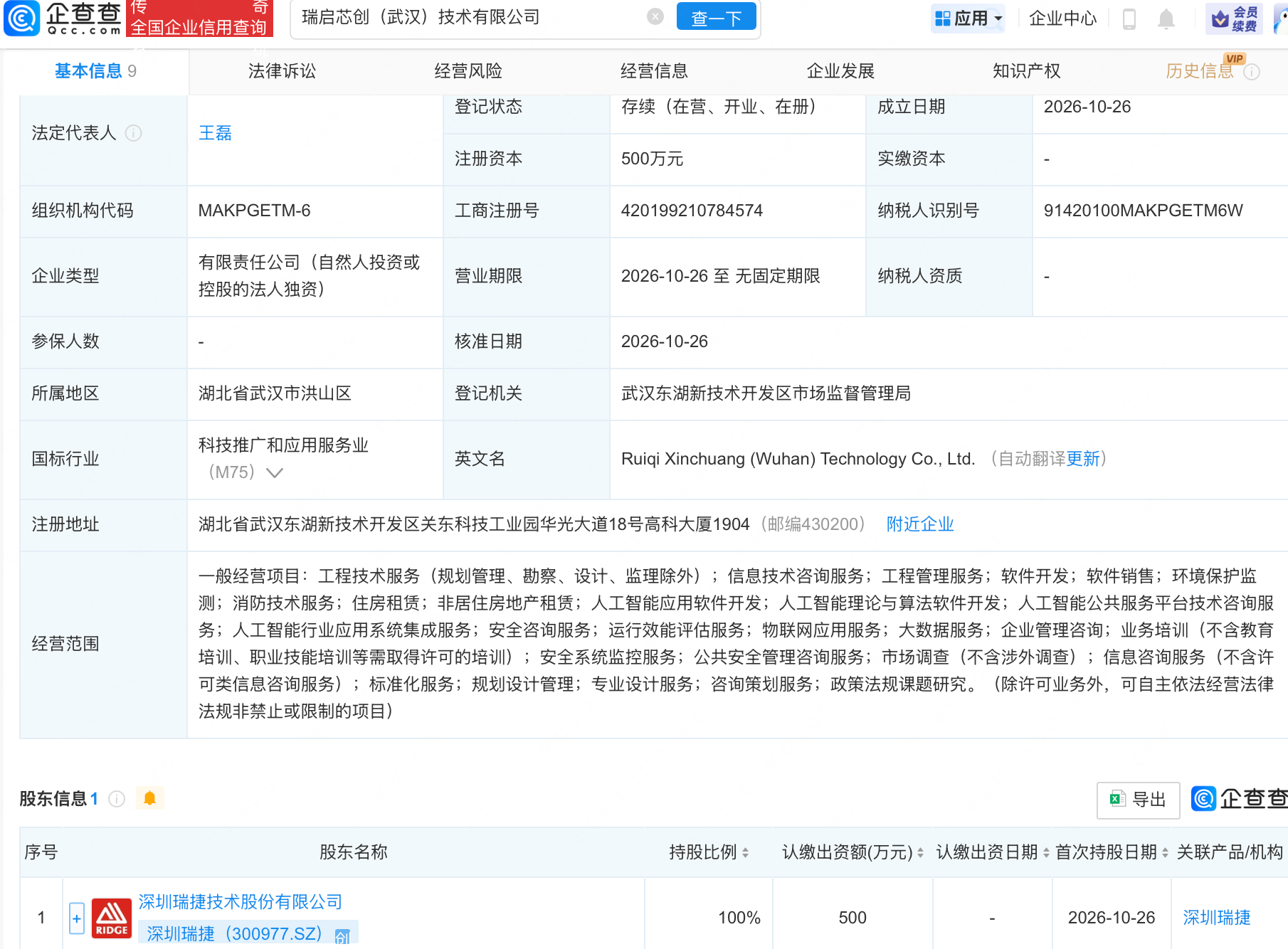Open 深圳瑞捷 in 关联产品/机构 column
1288x949 pixels.
(x=1217, y=918)
